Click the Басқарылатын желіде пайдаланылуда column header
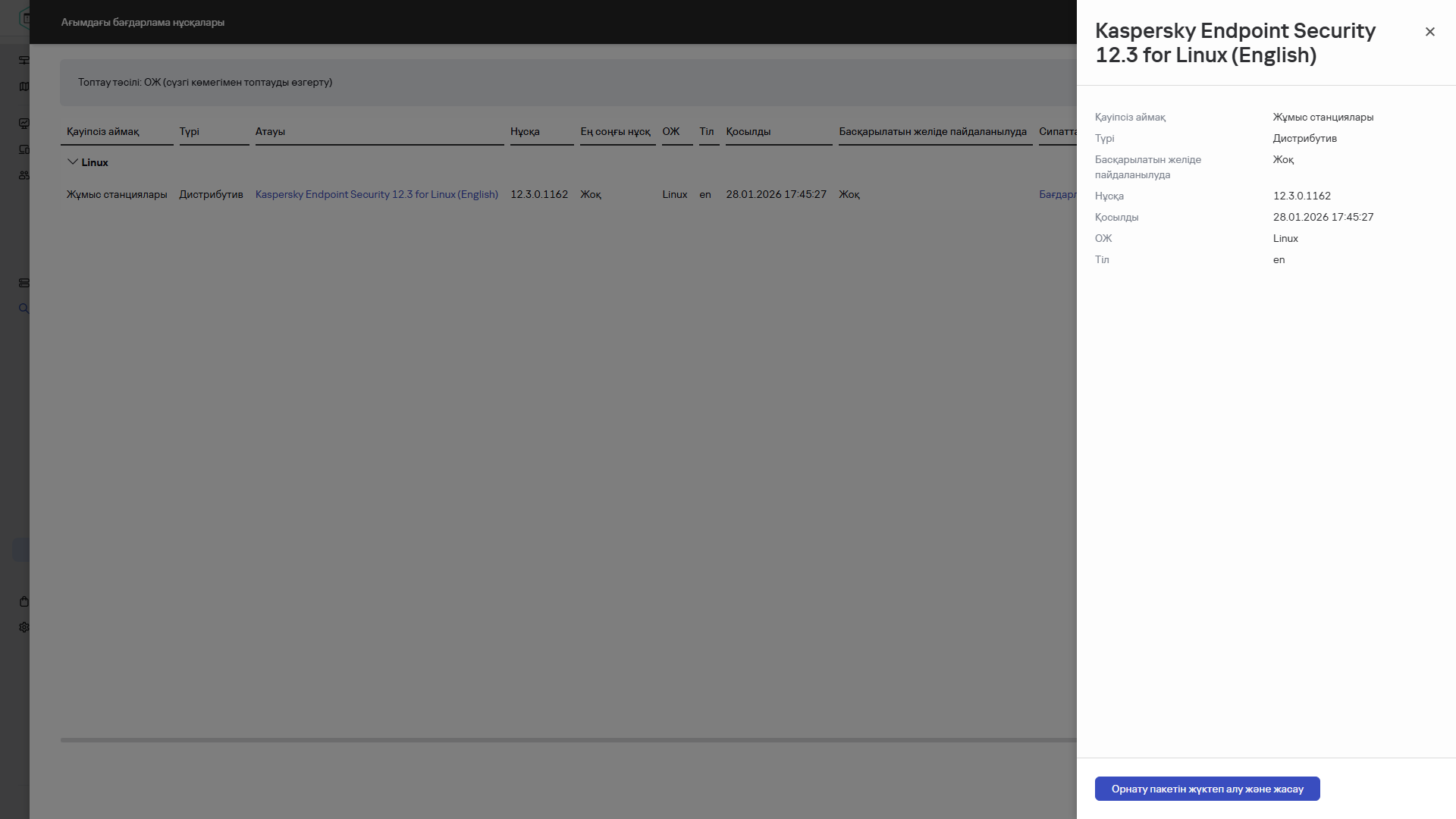1456x819 pixels. point(932,131)
